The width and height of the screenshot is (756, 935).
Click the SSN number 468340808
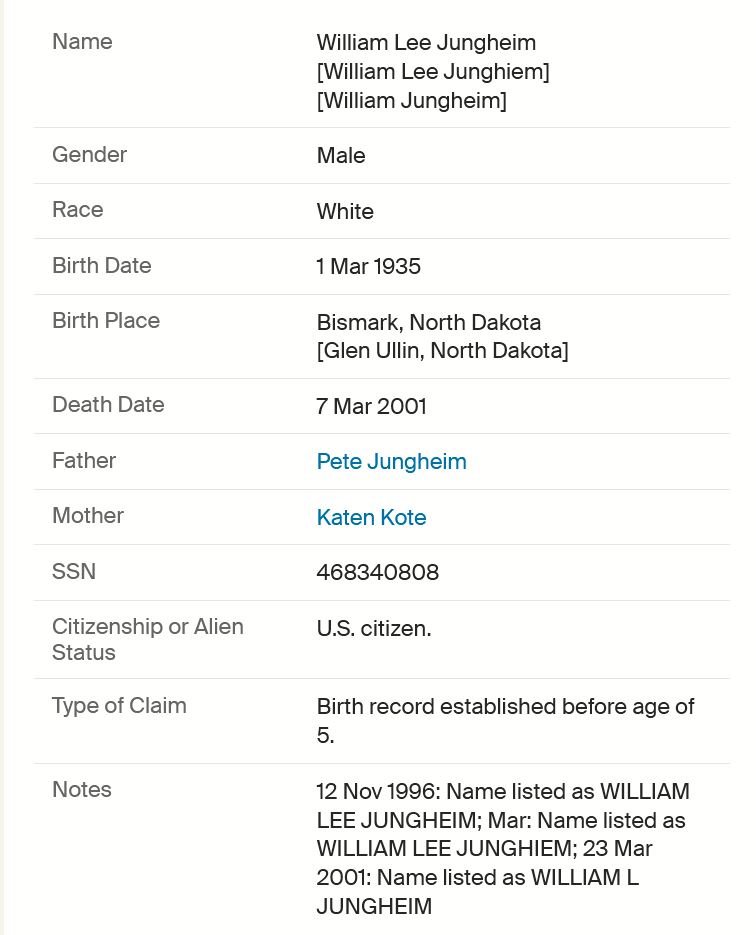(x=377, y=572)
